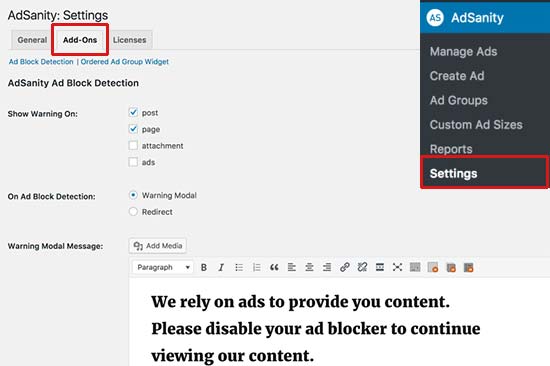Apply italic formatting in the editor
This screenshot has width=550, height=366.
[221, 267]
